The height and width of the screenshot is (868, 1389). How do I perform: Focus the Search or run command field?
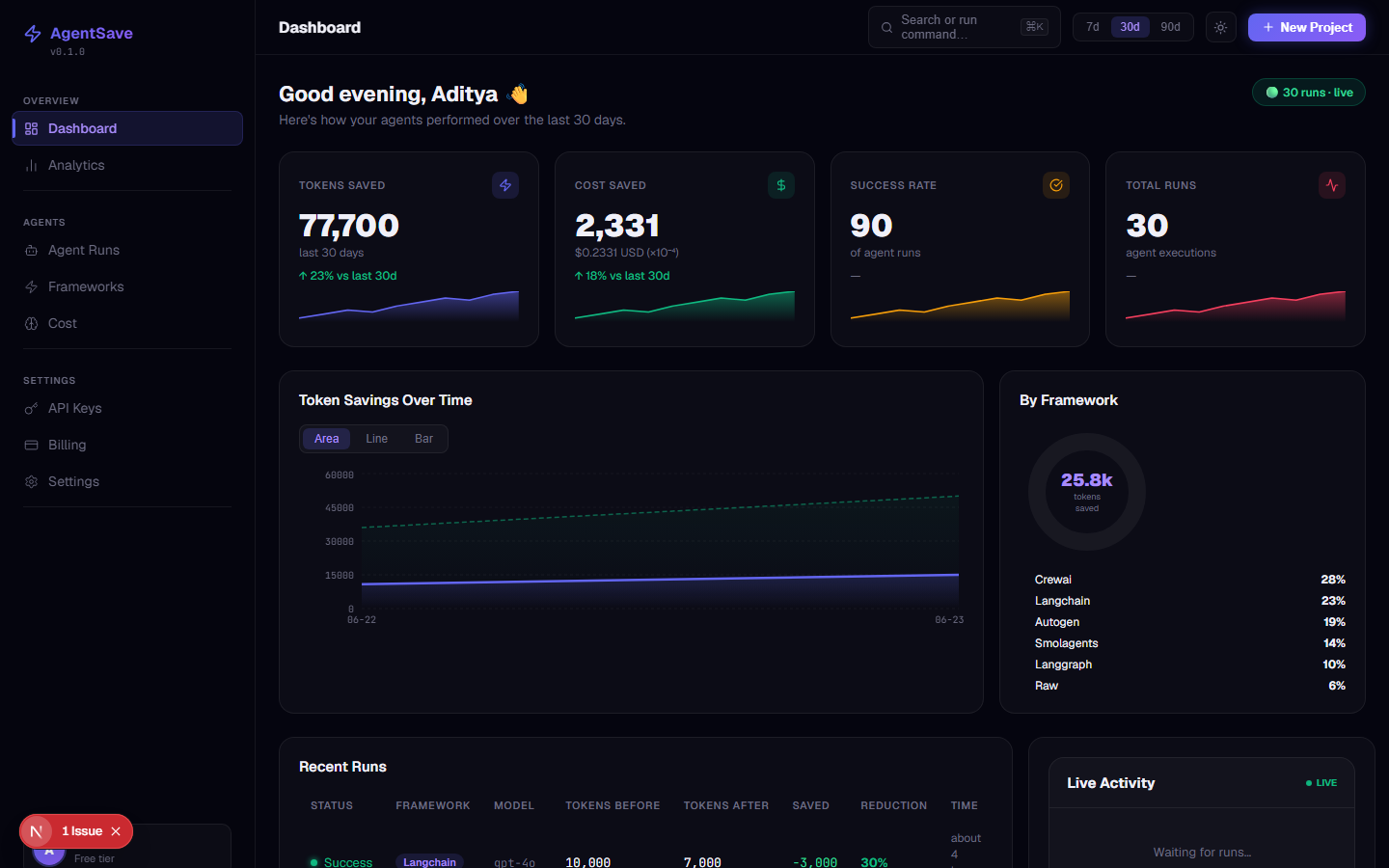(964, 27)
